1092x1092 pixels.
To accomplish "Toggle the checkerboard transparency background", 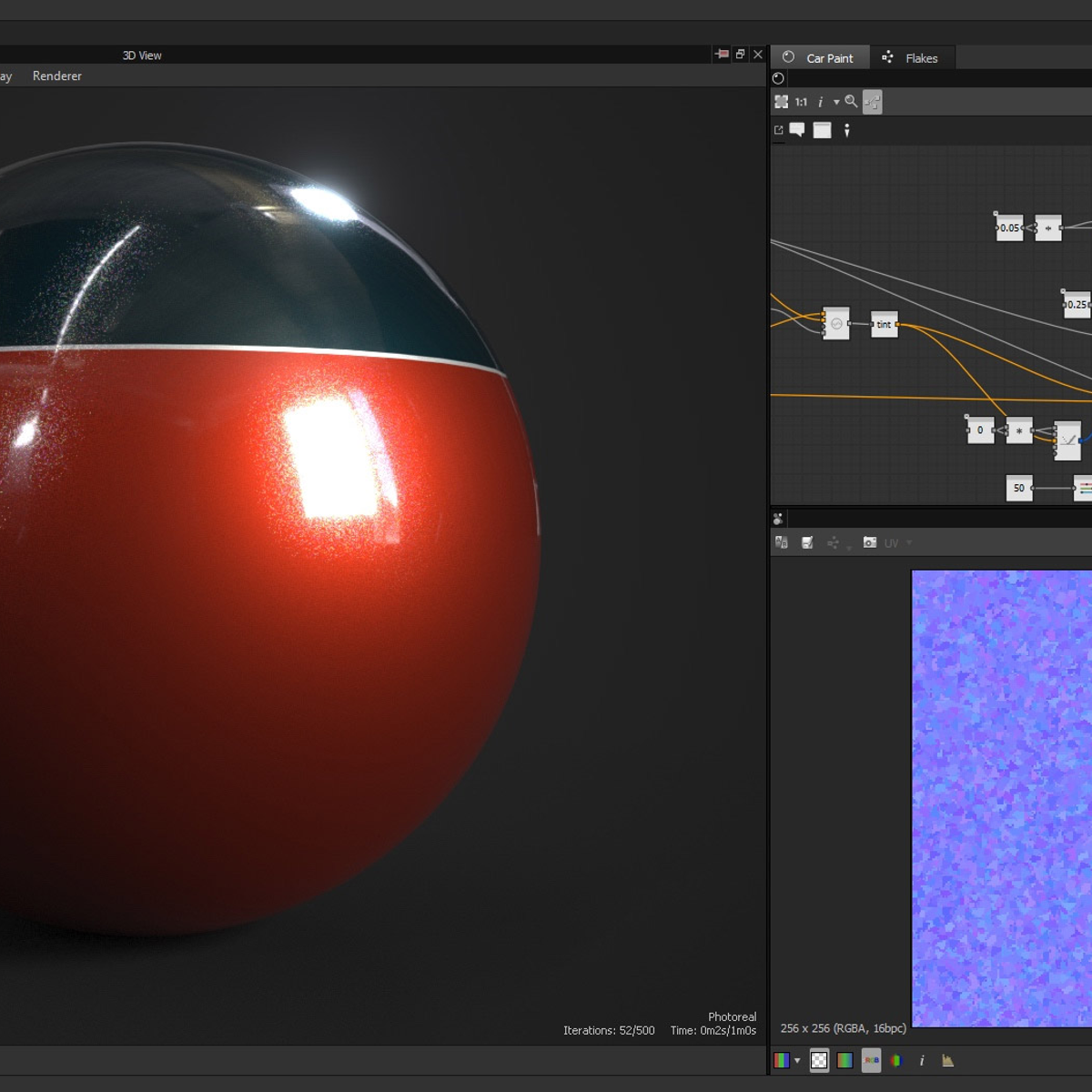I will (x=820, y=1060).
